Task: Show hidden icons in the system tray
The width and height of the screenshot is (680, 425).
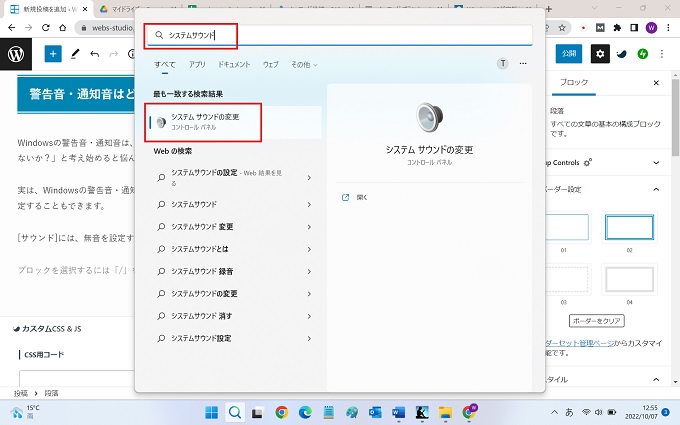Action: pos(555,412)
